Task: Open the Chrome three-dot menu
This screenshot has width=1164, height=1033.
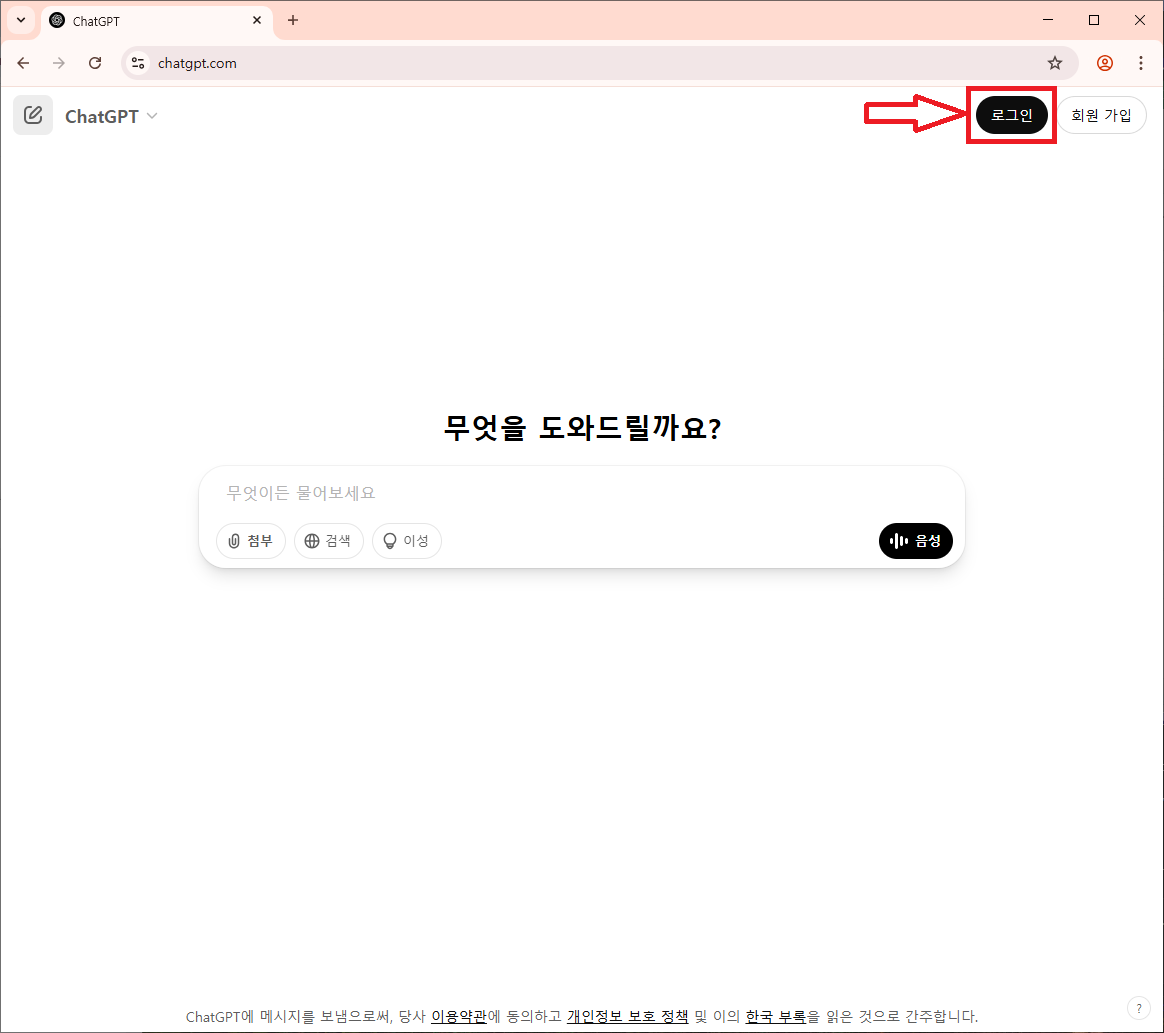Action: click(1141, 63)
